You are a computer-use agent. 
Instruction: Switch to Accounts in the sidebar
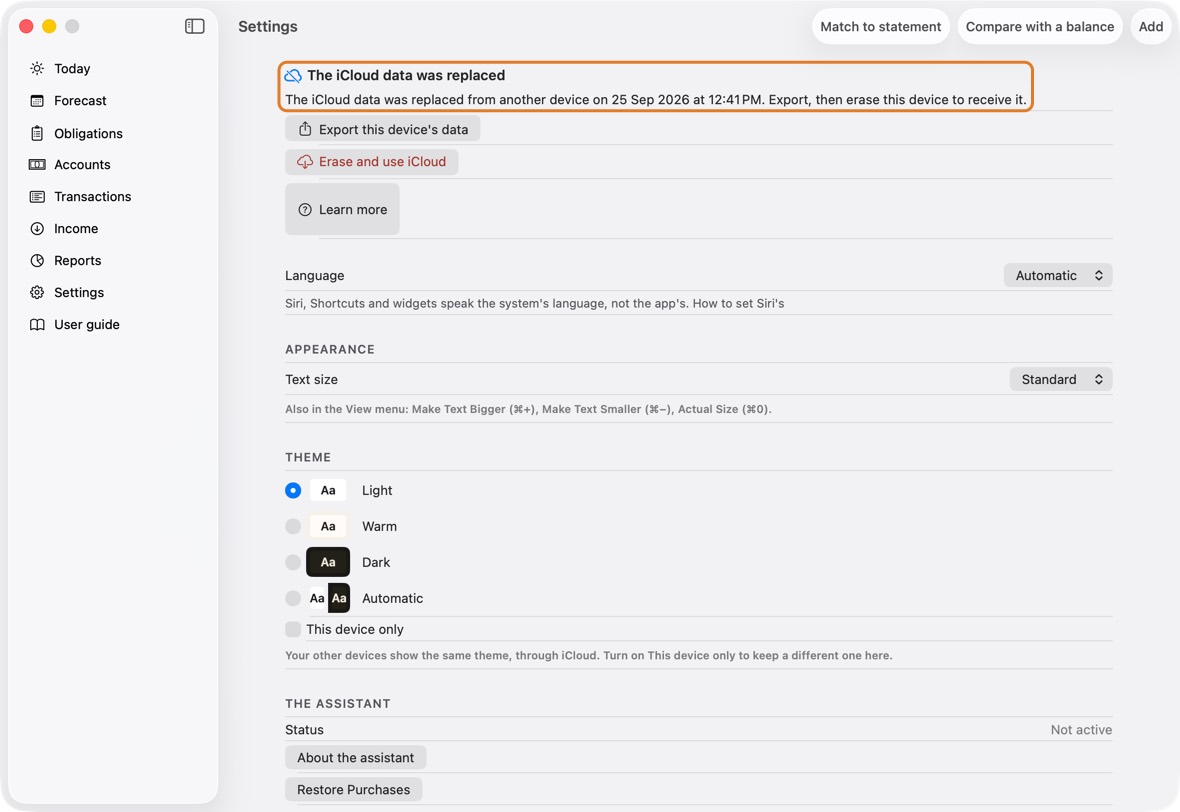point(82,165)
